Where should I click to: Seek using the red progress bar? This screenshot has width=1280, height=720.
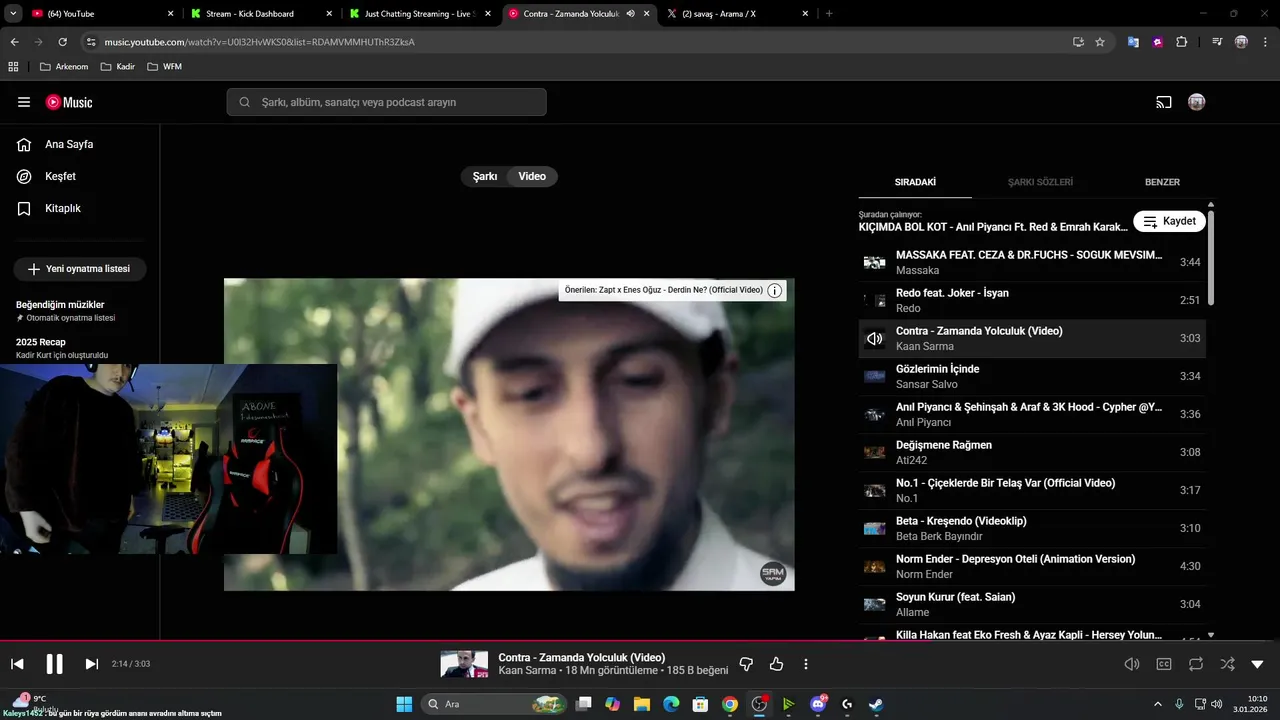point(640,641)
